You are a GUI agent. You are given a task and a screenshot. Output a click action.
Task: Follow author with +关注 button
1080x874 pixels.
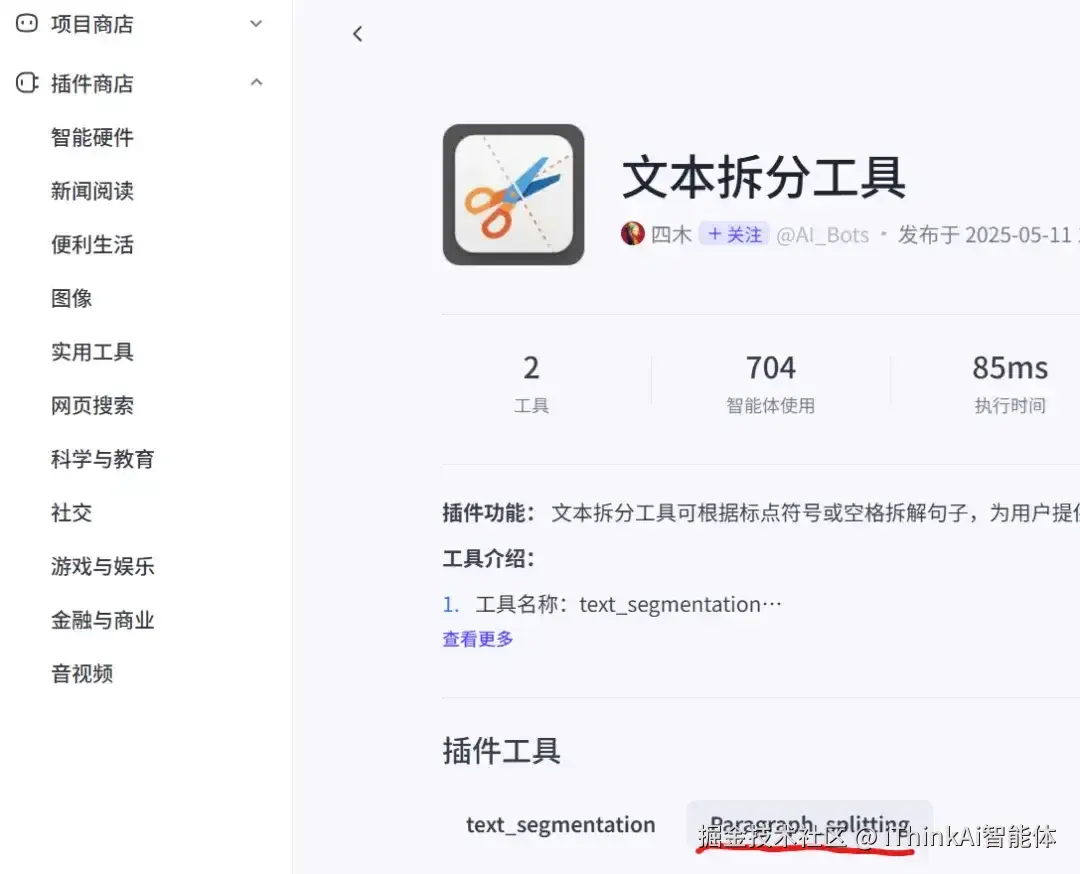click(x=734, y=234)
